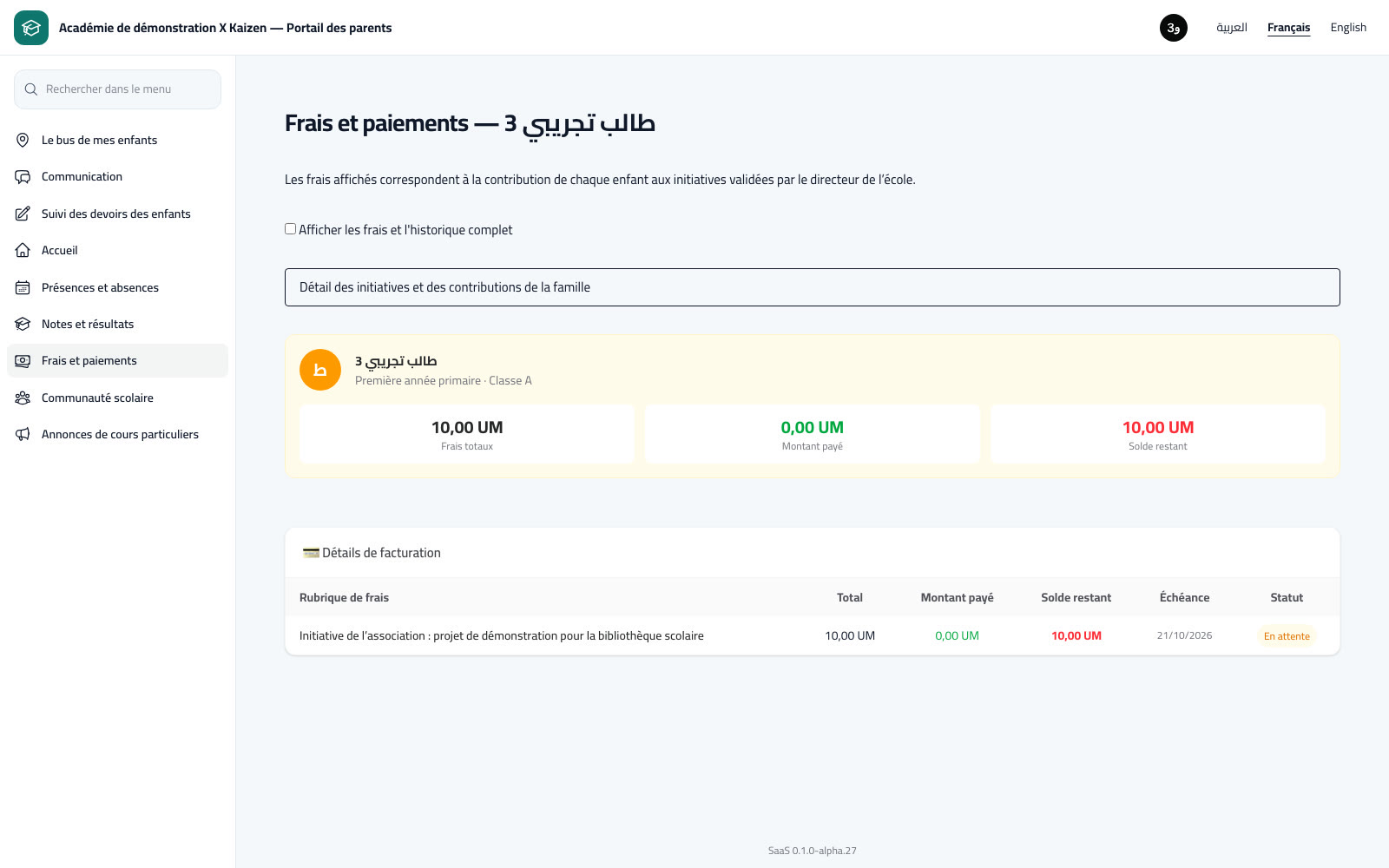Screen dimensions: 1389x868
Task: Click the Solde restant column header
Action: click(1076, 597)
